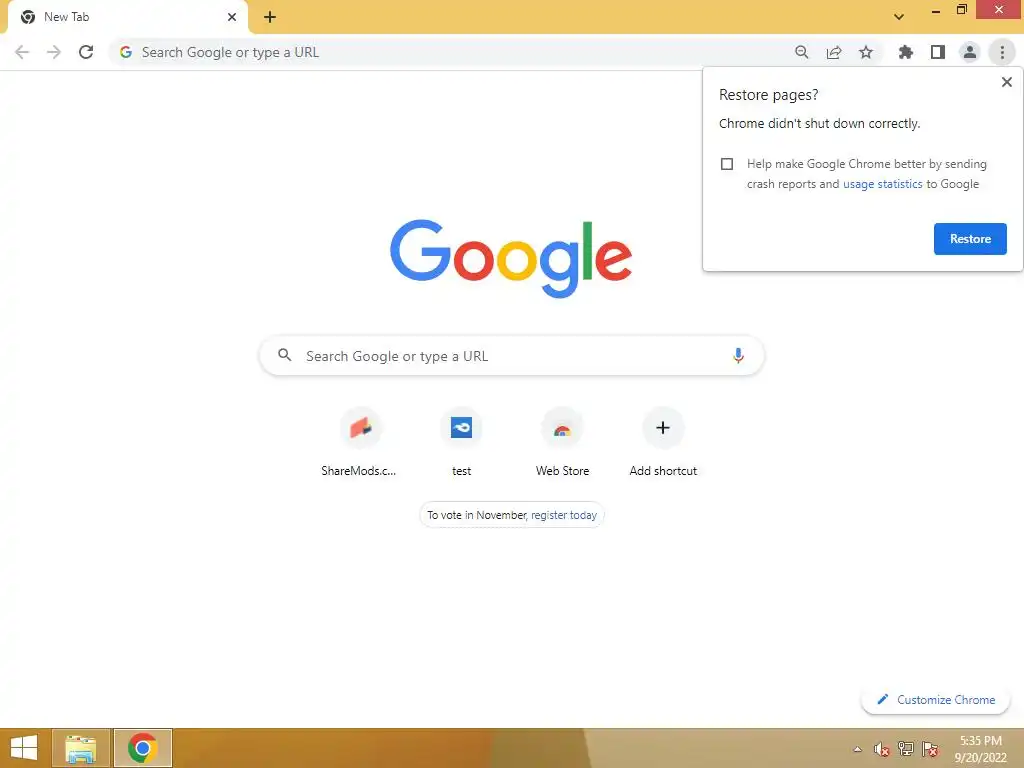The image size is (1024, 768).
Task: Click the Google logo
Action: click(511, 258)
